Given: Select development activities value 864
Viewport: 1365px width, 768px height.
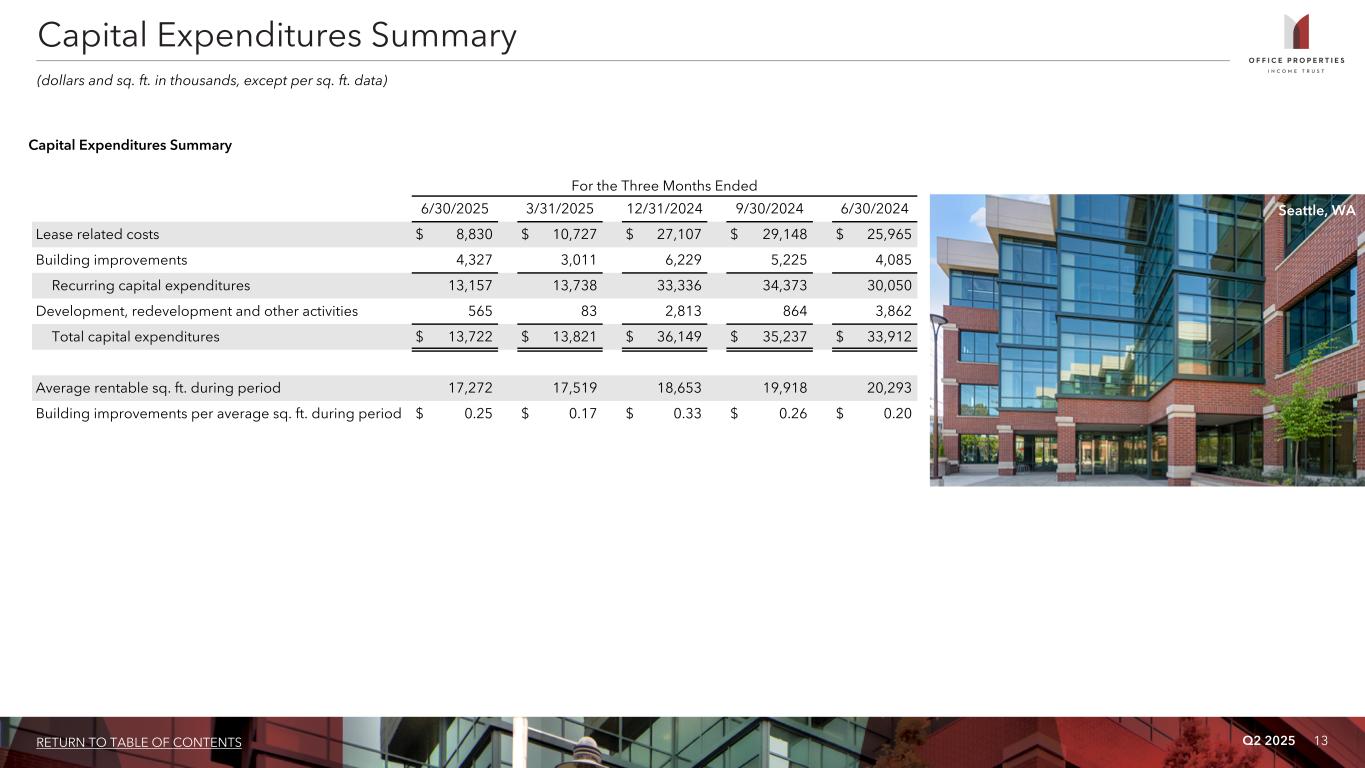Looking at the screenshot, I should pyautogui.click(x=794, y=311).
